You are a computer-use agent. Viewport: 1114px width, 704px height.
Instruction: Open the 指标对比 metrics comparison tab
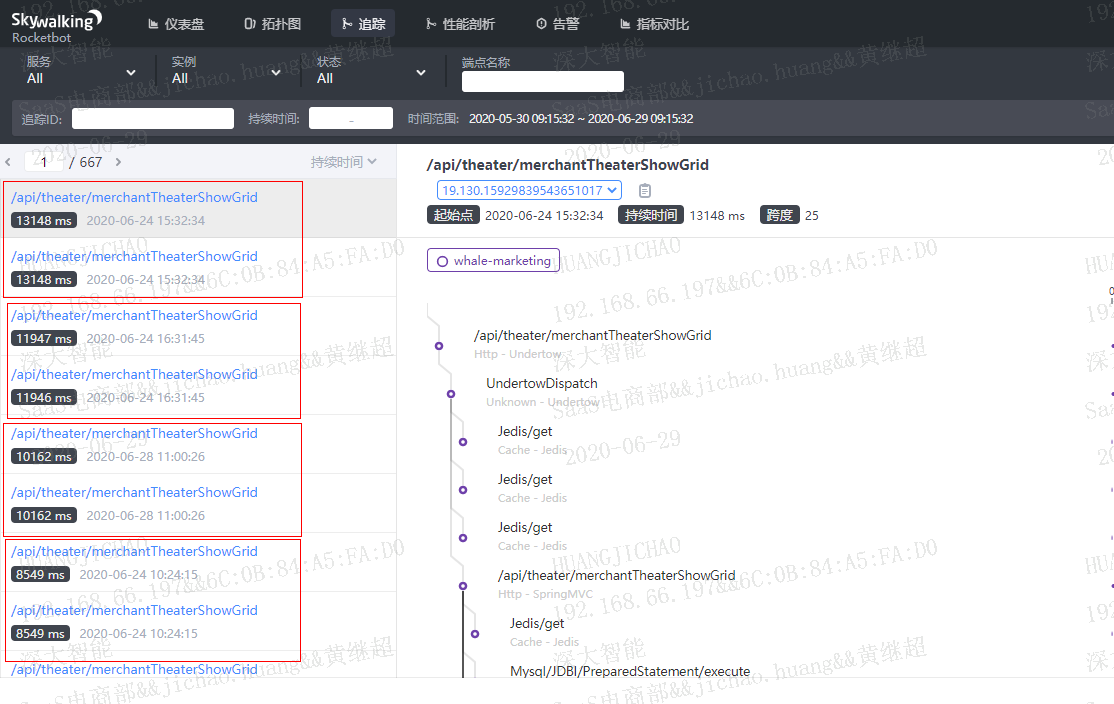point(654,24)
